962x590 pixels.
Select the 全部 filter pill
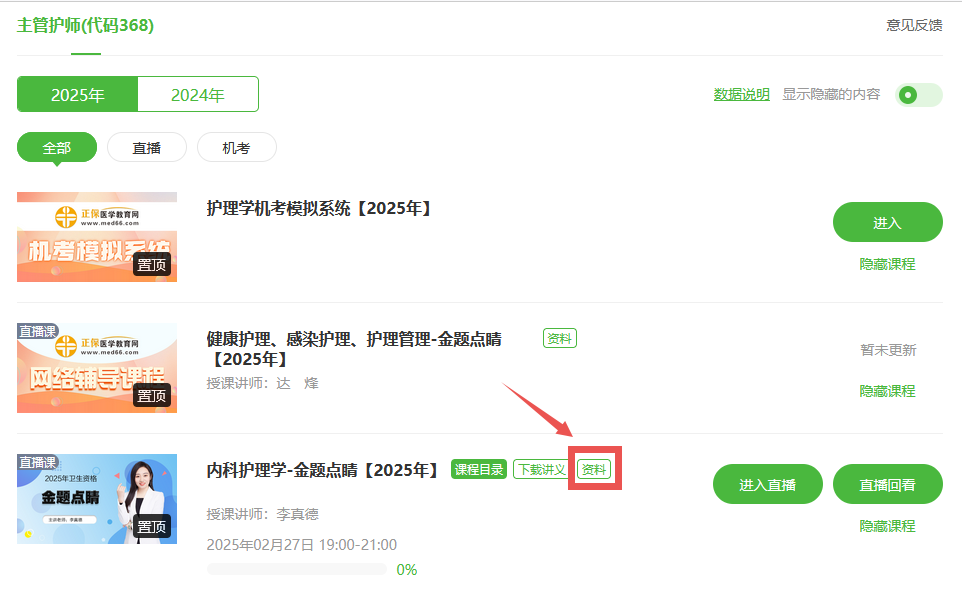(x=56, y=148)
